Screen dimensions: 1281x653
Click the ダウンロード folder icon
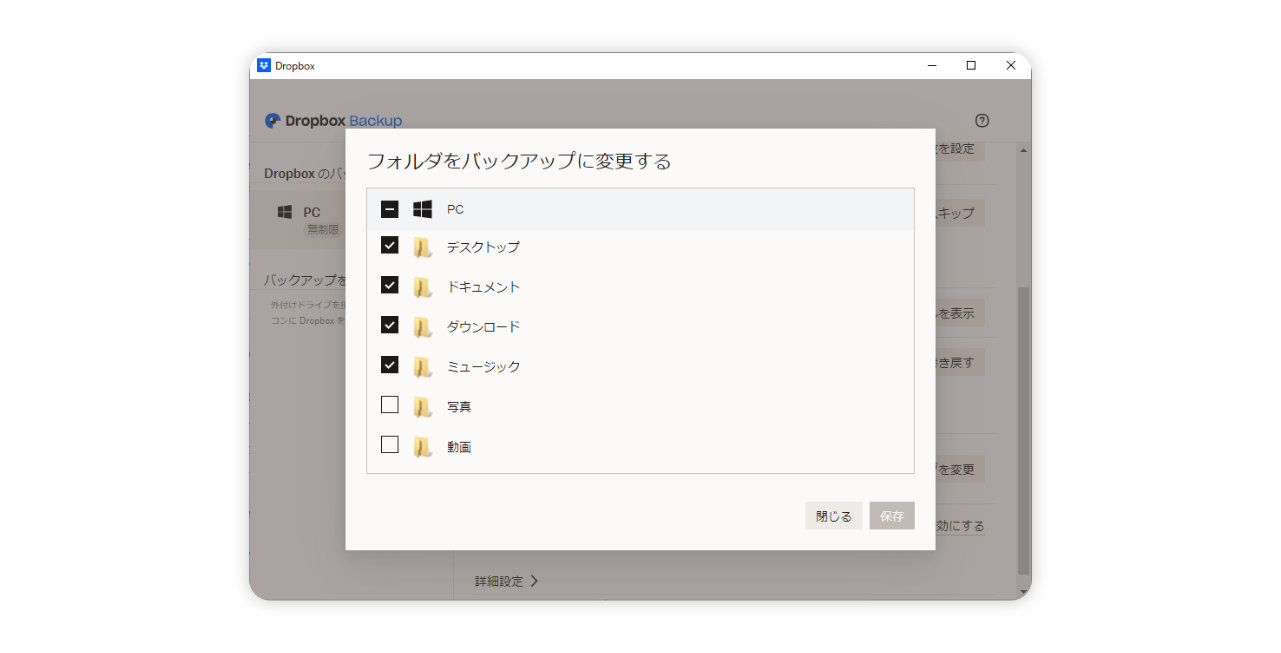pos(423,327)
